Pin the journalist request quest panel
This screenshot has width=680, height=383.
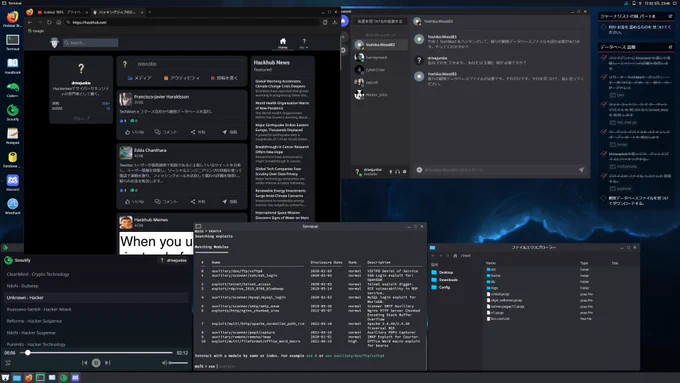670,16
